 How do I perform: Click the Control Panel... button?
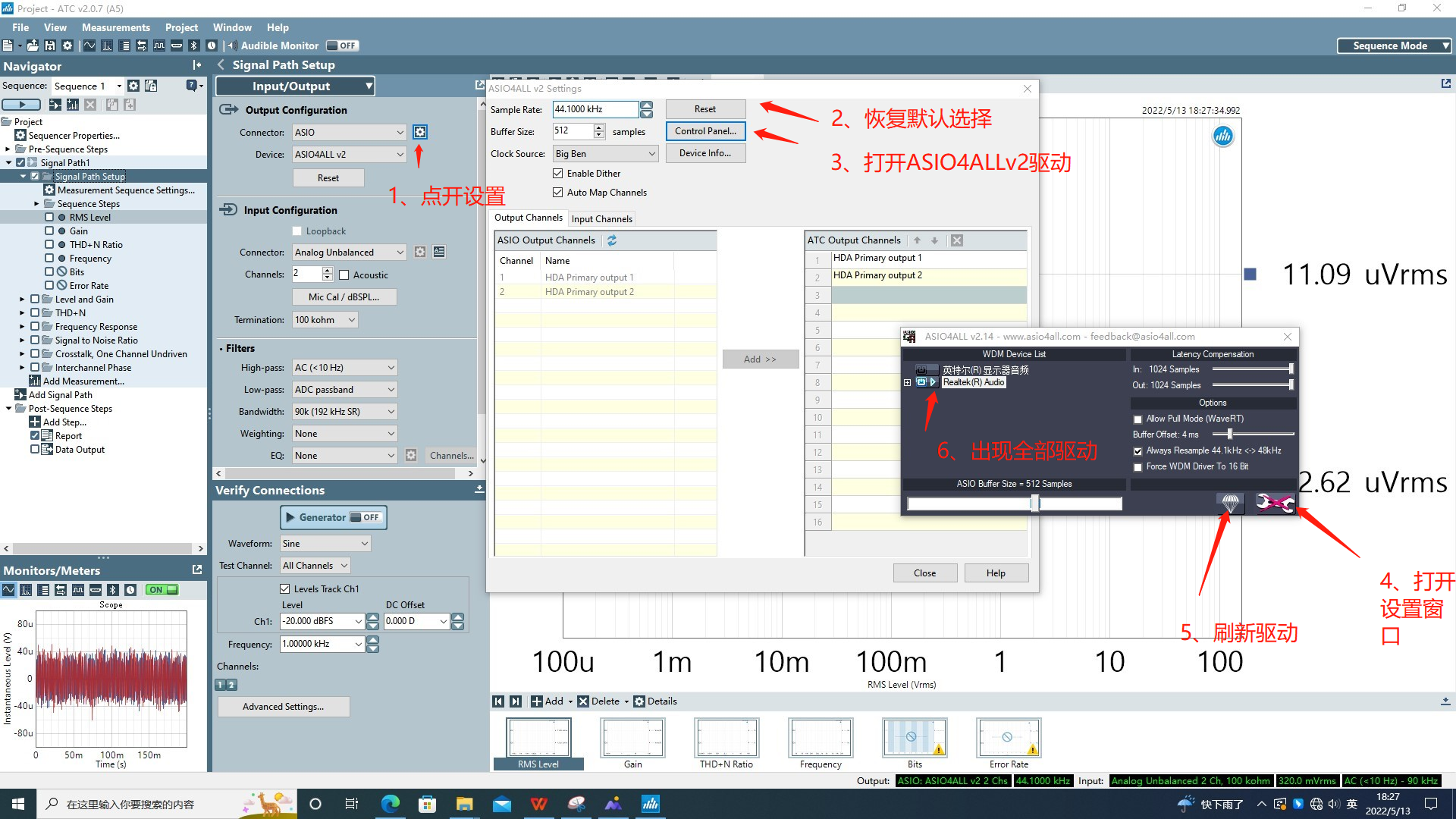pos(706,131)
